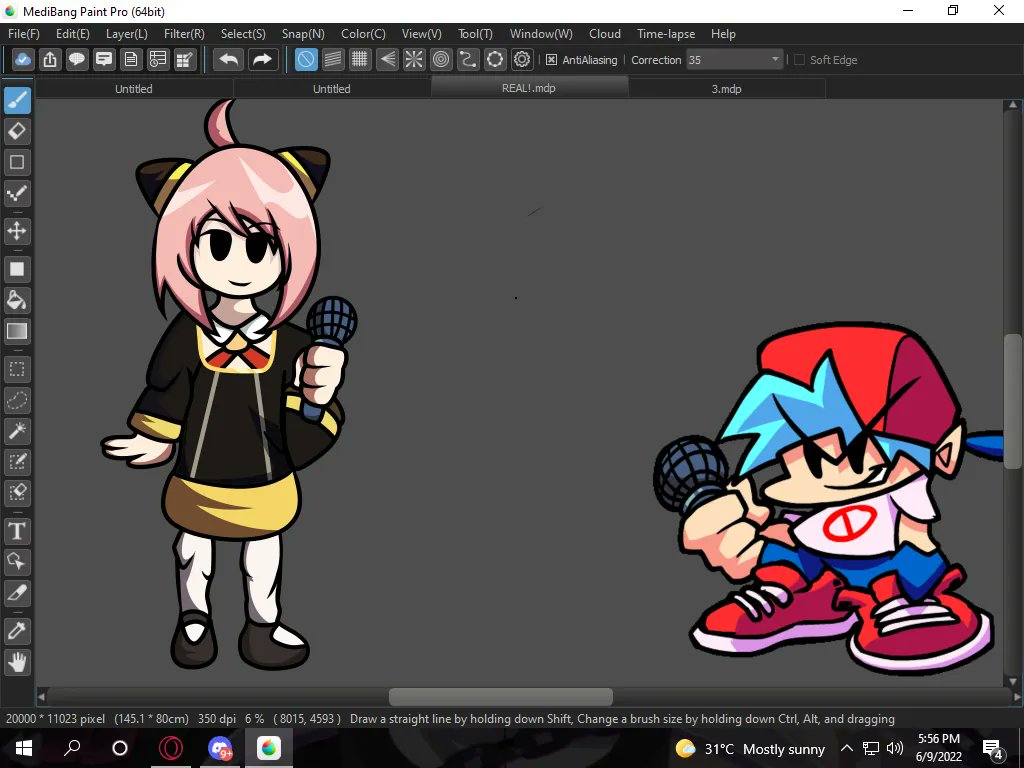Open the File menu
This screenshot has width=1024, height=768.
(x=24, y=34)
